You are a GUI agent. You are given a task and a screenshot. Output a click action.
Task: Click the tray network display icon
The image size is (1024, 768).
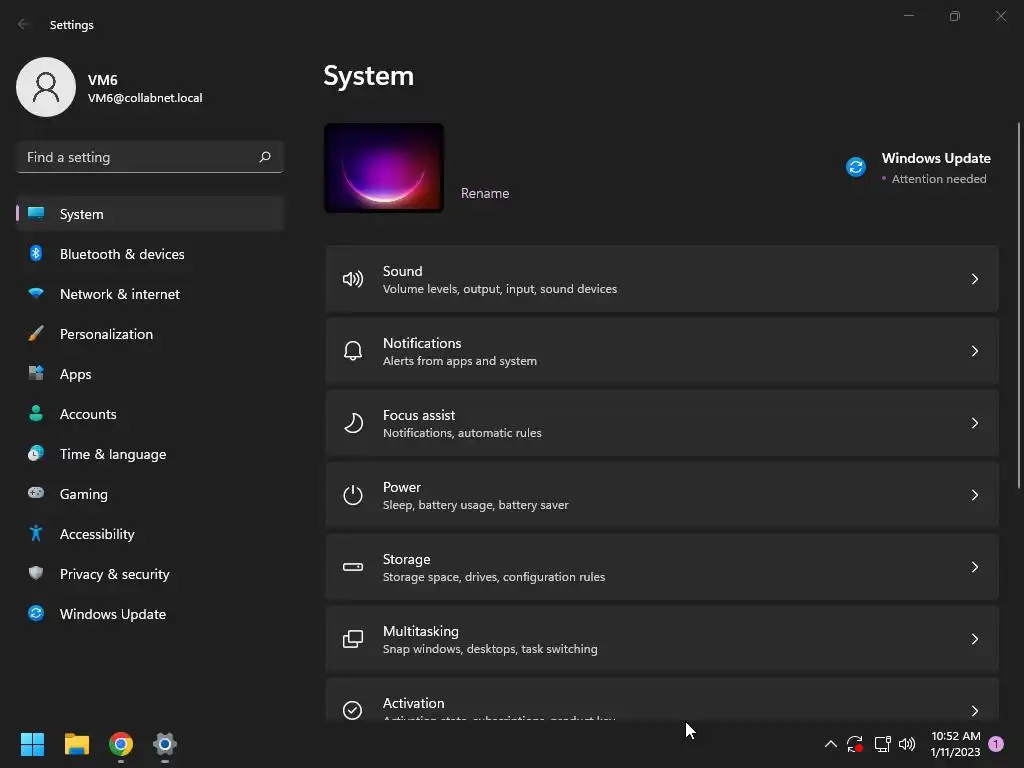[x=882, y=744]
